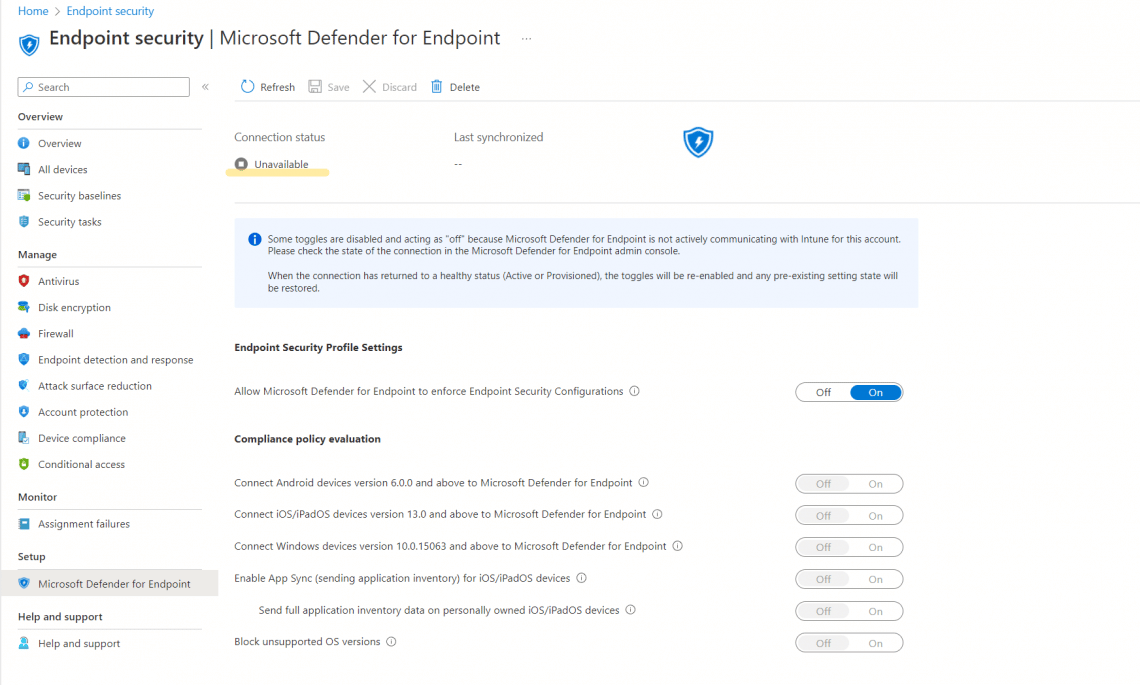Click the disabled Connect Android devices toggle
The image size is (1140, 685).
click(x=849, y=483)
